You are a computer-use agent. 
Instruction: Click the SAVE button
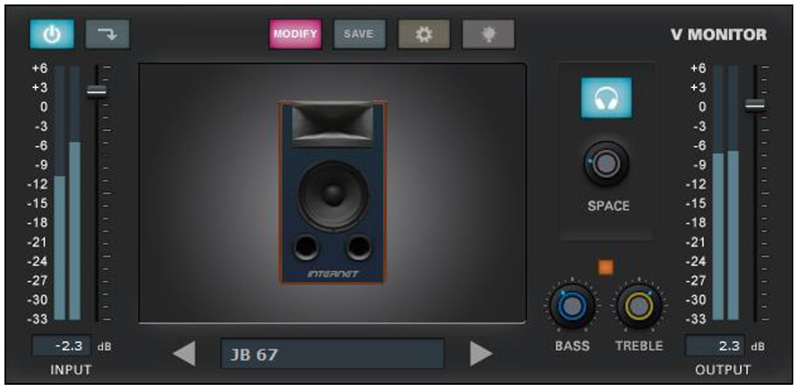[x=359, y=34]
